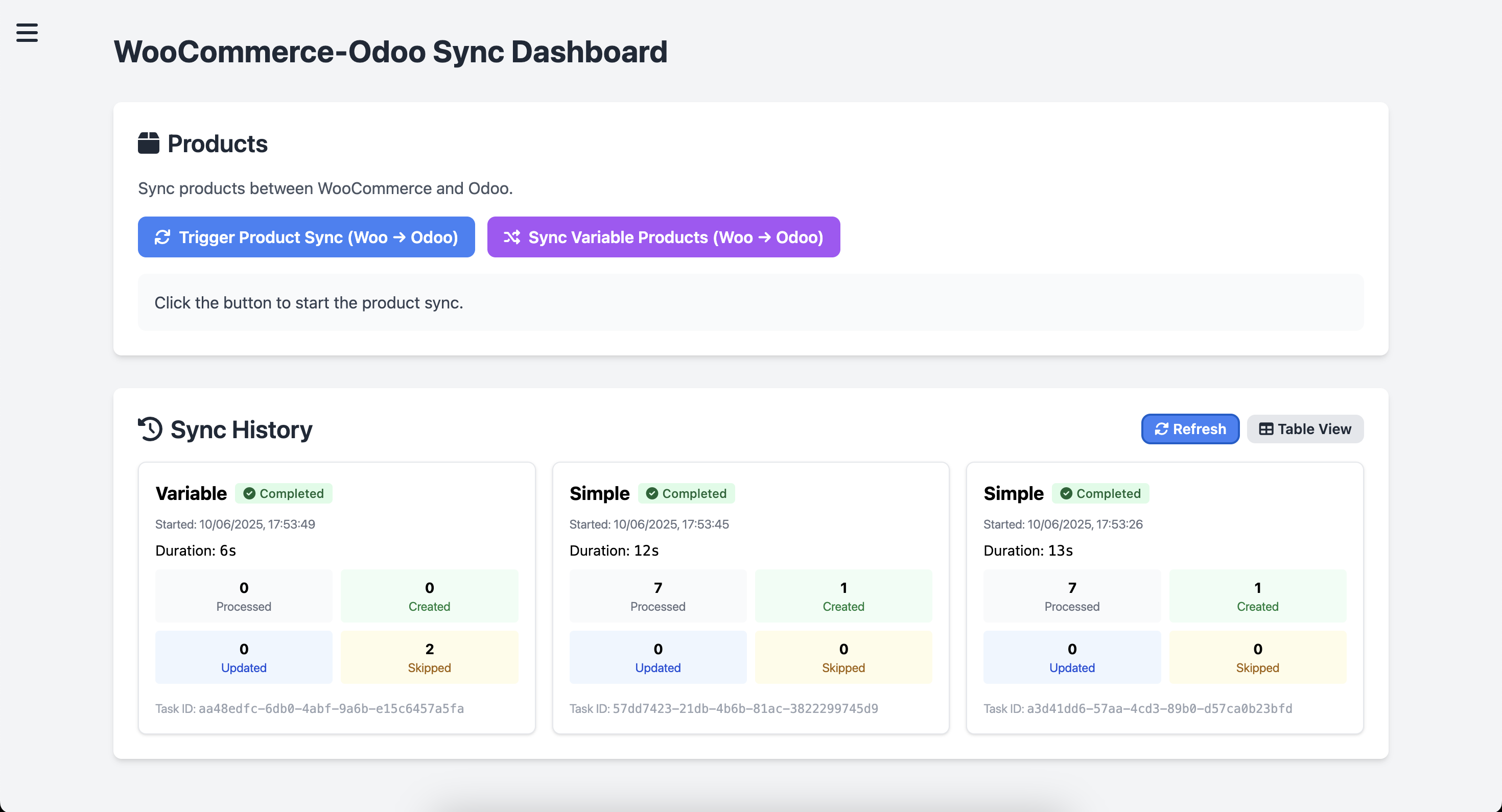The width and height of the screenshot is (1502, 812).
Task: Click Completed badge on the 12s duration card
Action: [686, 493]
